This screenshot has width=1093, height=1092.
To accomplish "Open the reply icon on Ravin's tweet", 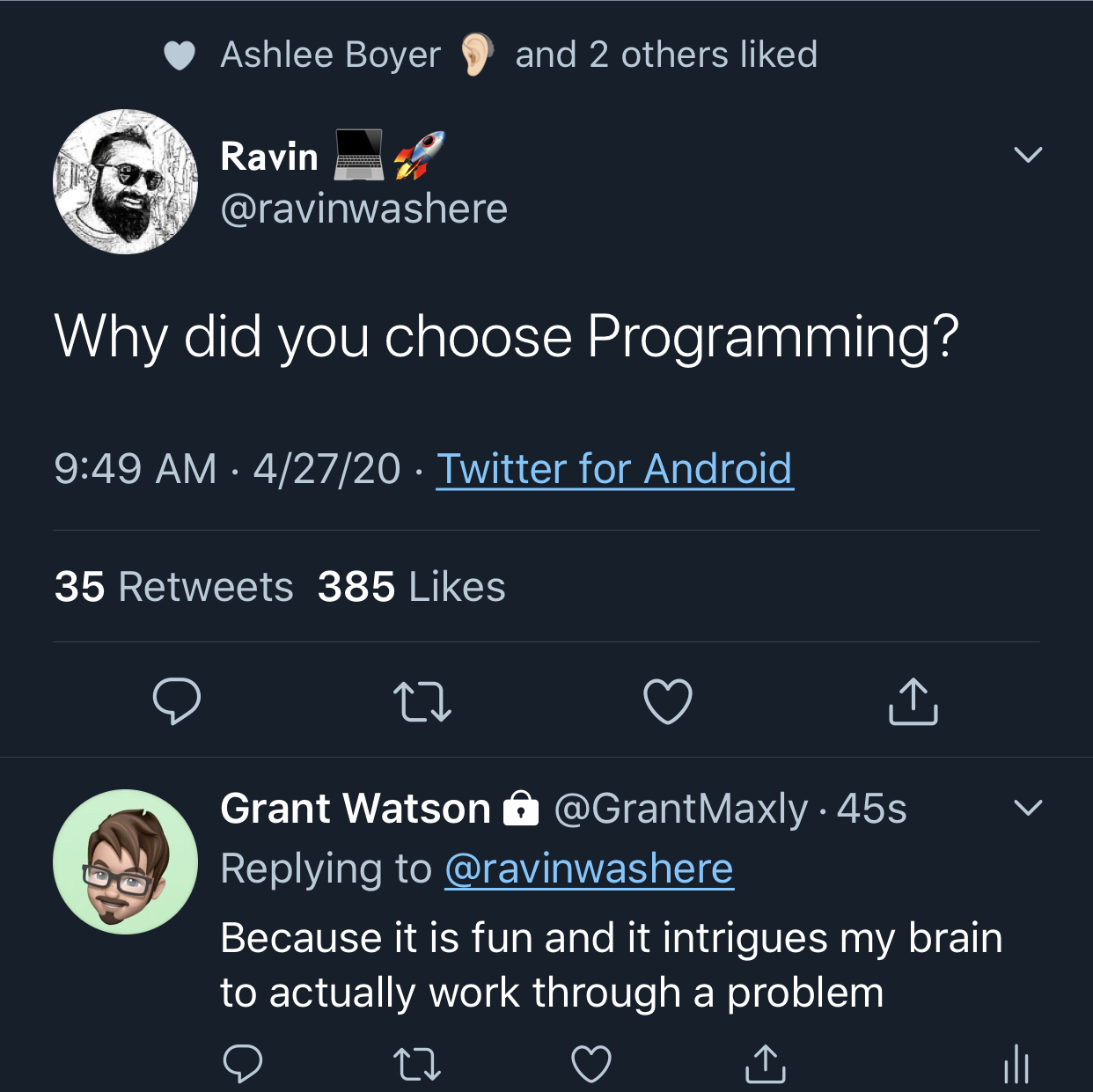I will click(x=178, y=701).
